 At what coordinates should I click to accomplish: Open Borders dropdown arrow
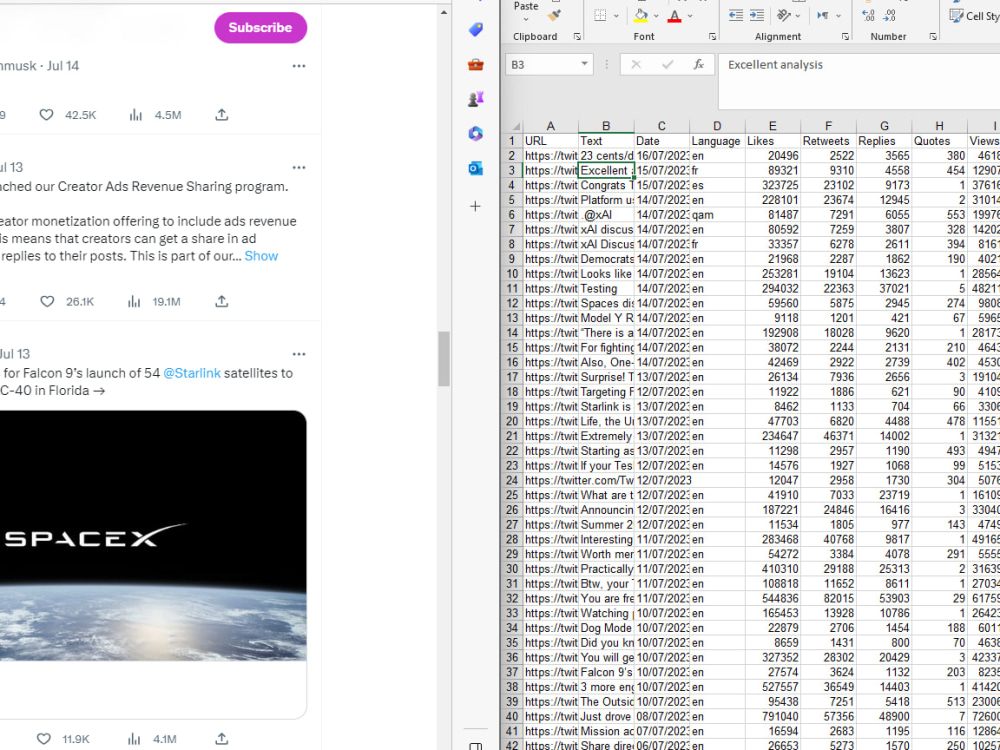click(x=616, y=16)
